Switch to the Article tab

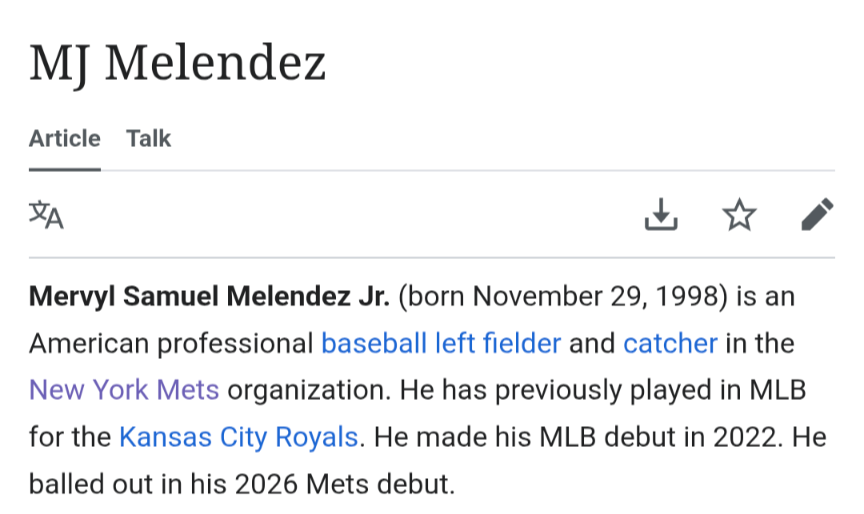(x=64, y=139)
